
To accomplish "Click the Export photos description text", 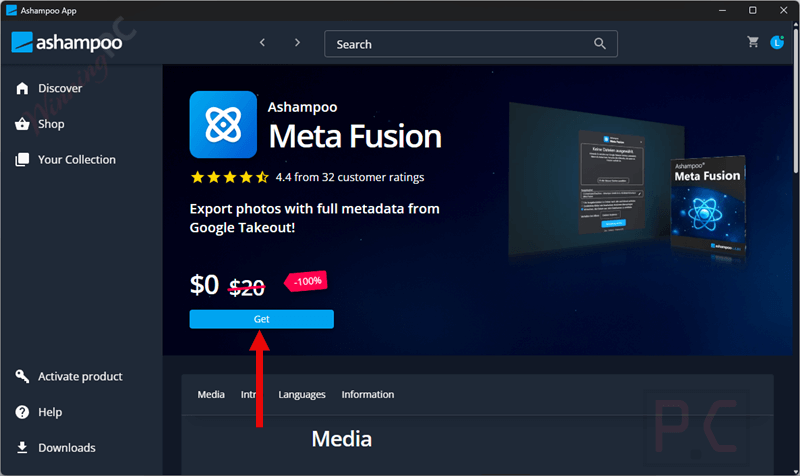I will pos(314,218).
